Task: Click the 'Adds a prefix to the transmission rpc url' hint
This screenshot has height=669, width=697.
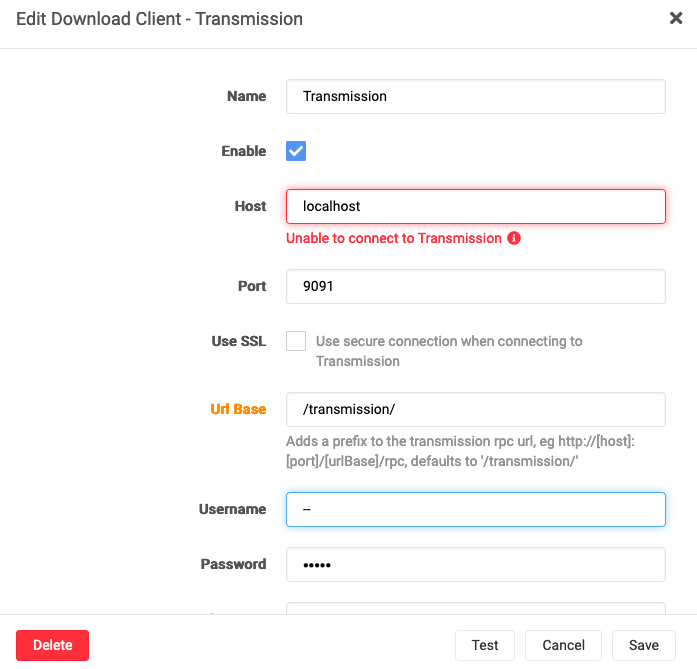Action: coord(460,451)
